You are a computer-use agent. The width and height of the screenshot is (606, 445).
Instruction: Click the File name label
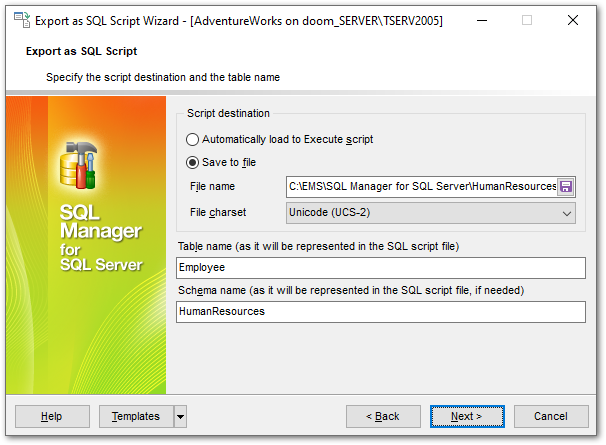click(212, 187)
